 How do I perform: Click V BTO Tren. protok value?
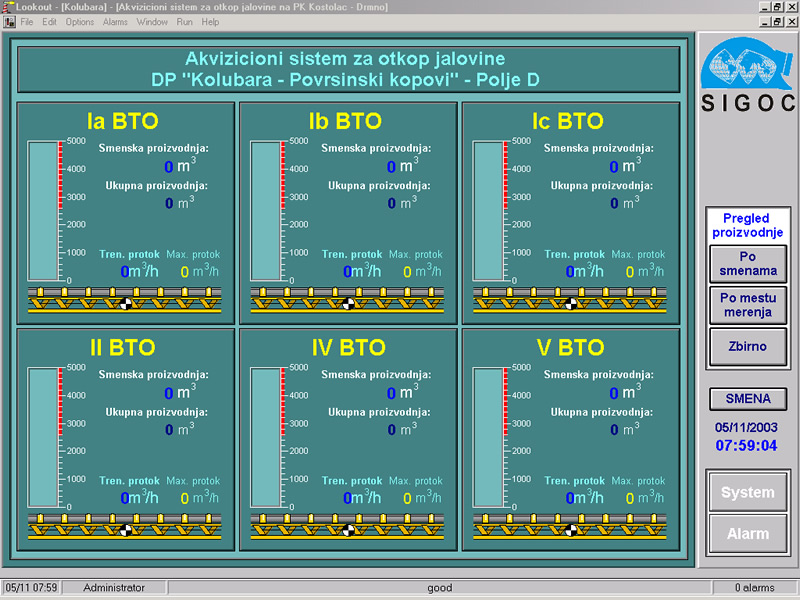pos(570,498)
